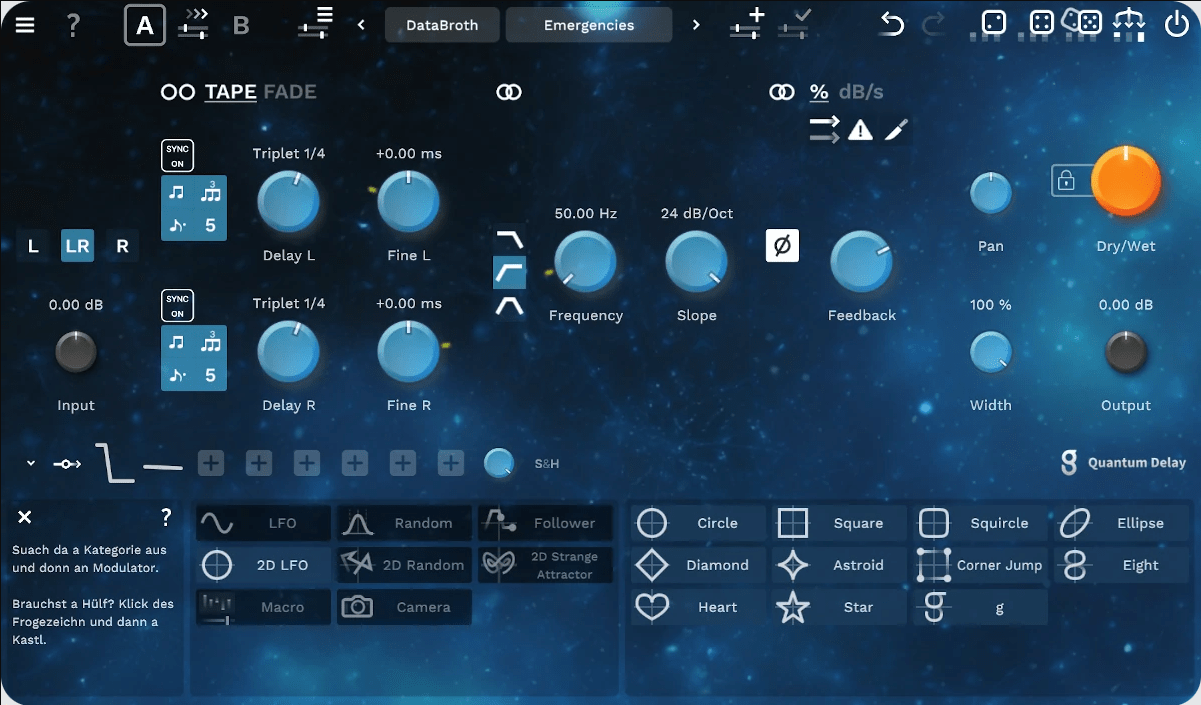Select the % feedback unit
The height and width of the screenshot is (705, 1201).
pyautogui.click(x=819, y=92)
